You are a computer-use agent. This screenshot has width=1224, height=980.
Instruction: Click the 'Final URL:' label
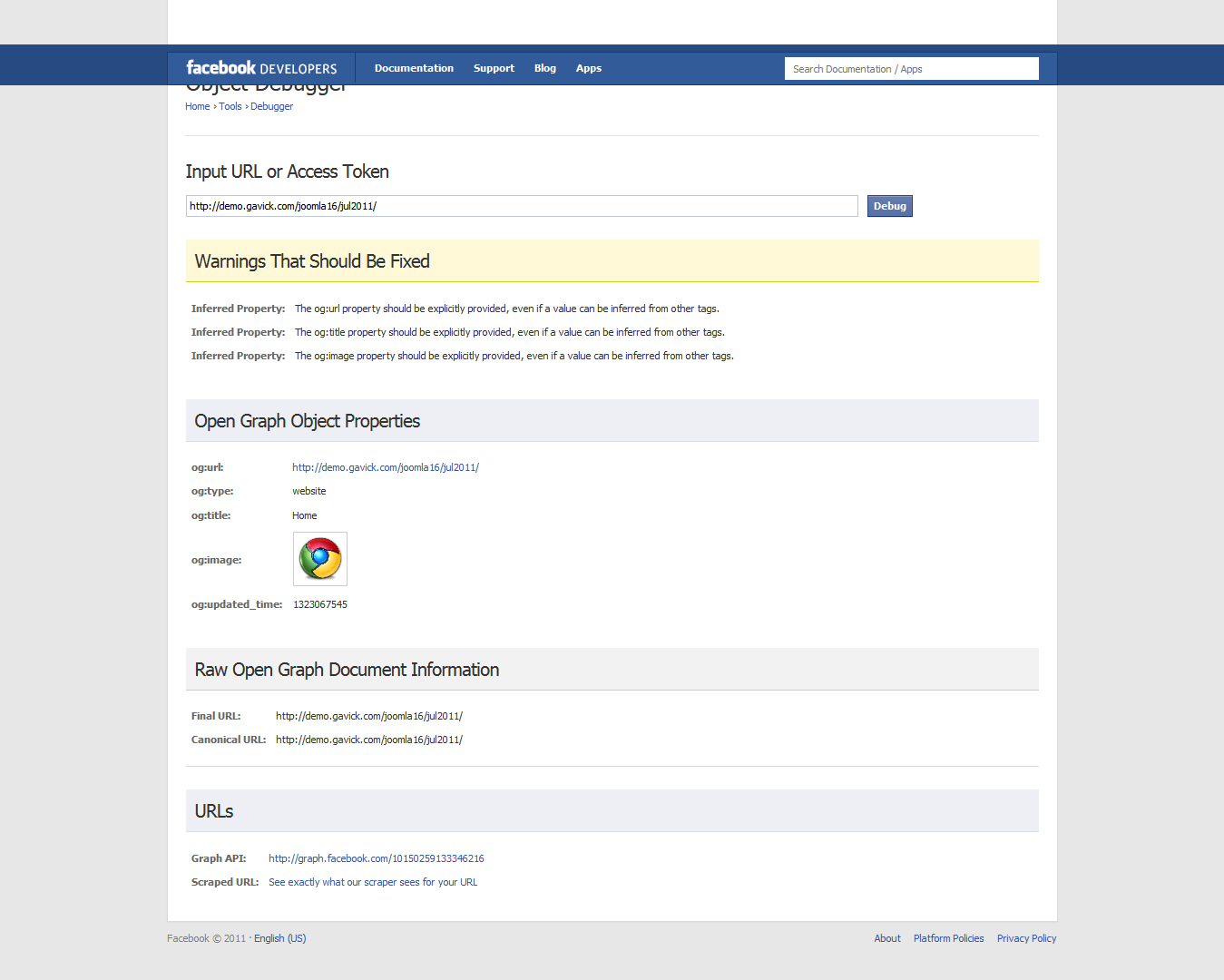point(216,716)
